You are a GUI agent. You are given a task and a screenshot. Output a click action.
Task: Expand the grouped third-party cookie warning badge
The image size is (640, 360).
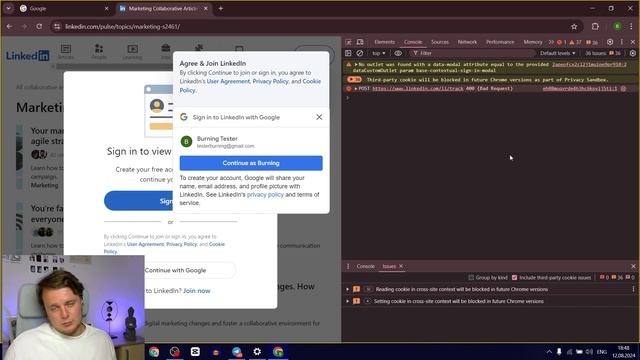point(354,80)
